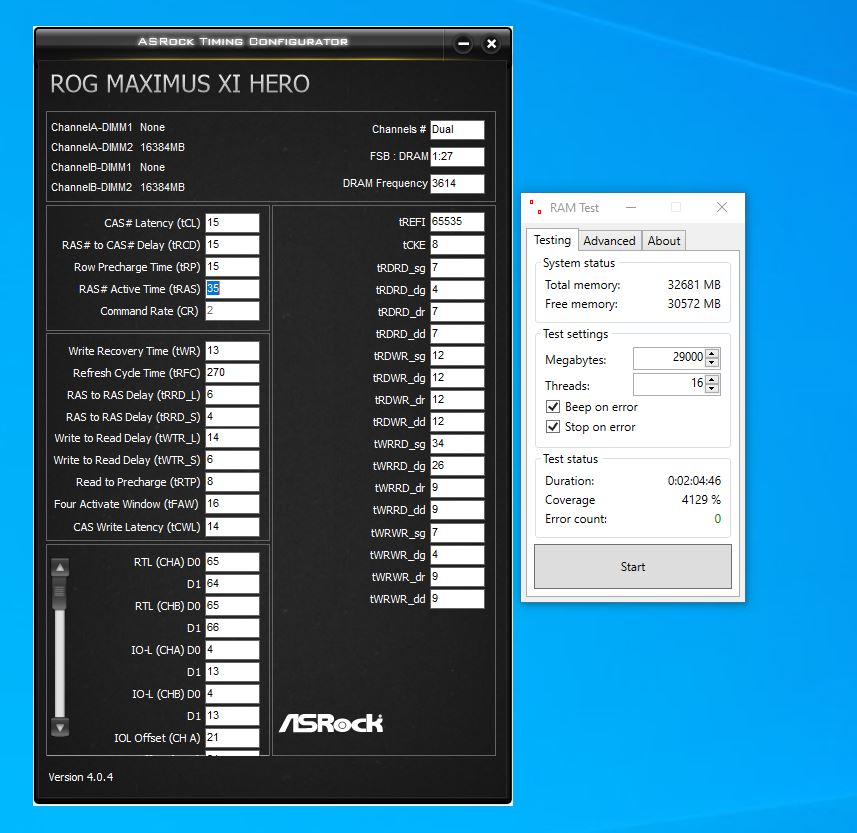The image size is (857, 833).
Task: Click the RAM Test app icon
Action: [536, 208]
